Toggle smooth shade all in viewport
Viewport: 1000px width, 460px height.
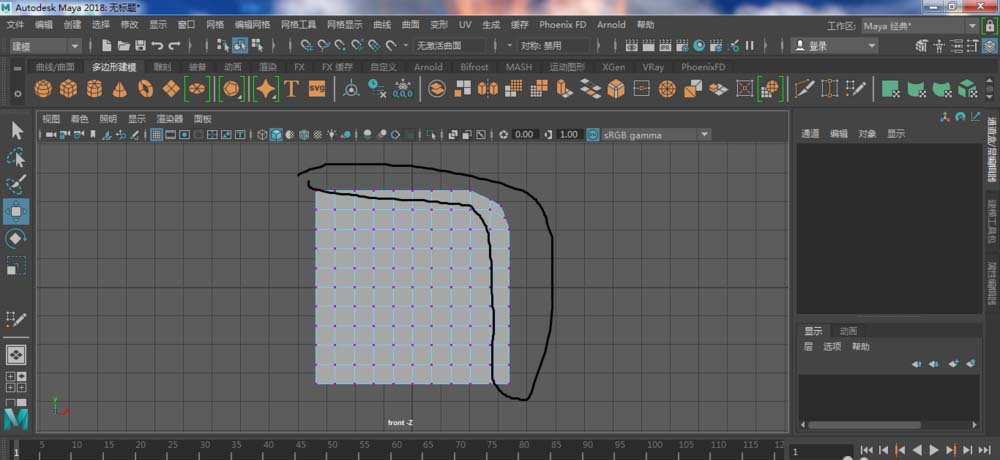pos(276,135)
